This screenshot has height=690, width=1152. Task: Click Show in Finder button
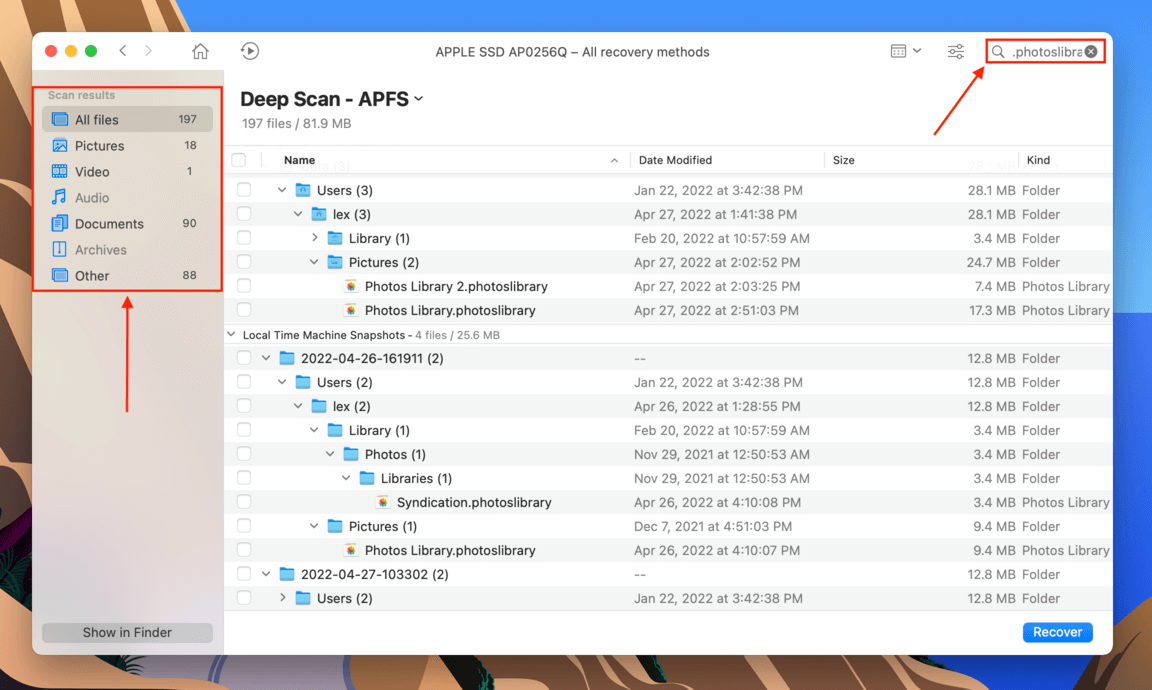click(x=127, y=633)
